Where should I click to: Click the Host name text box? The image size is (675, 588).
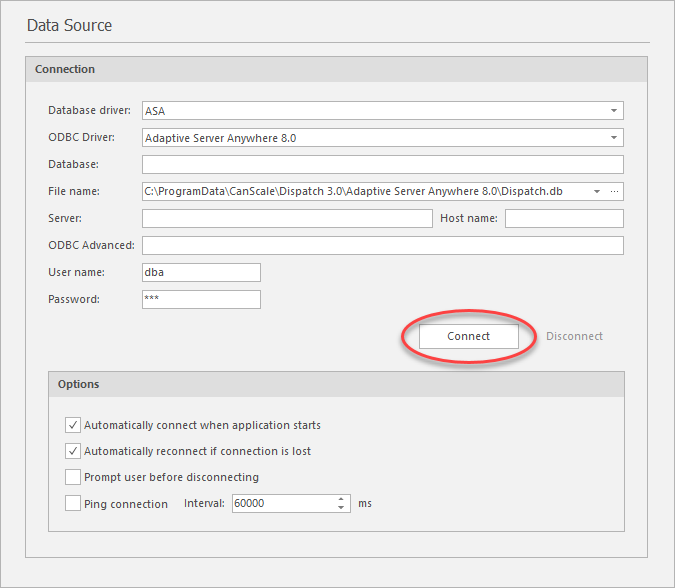564,218
